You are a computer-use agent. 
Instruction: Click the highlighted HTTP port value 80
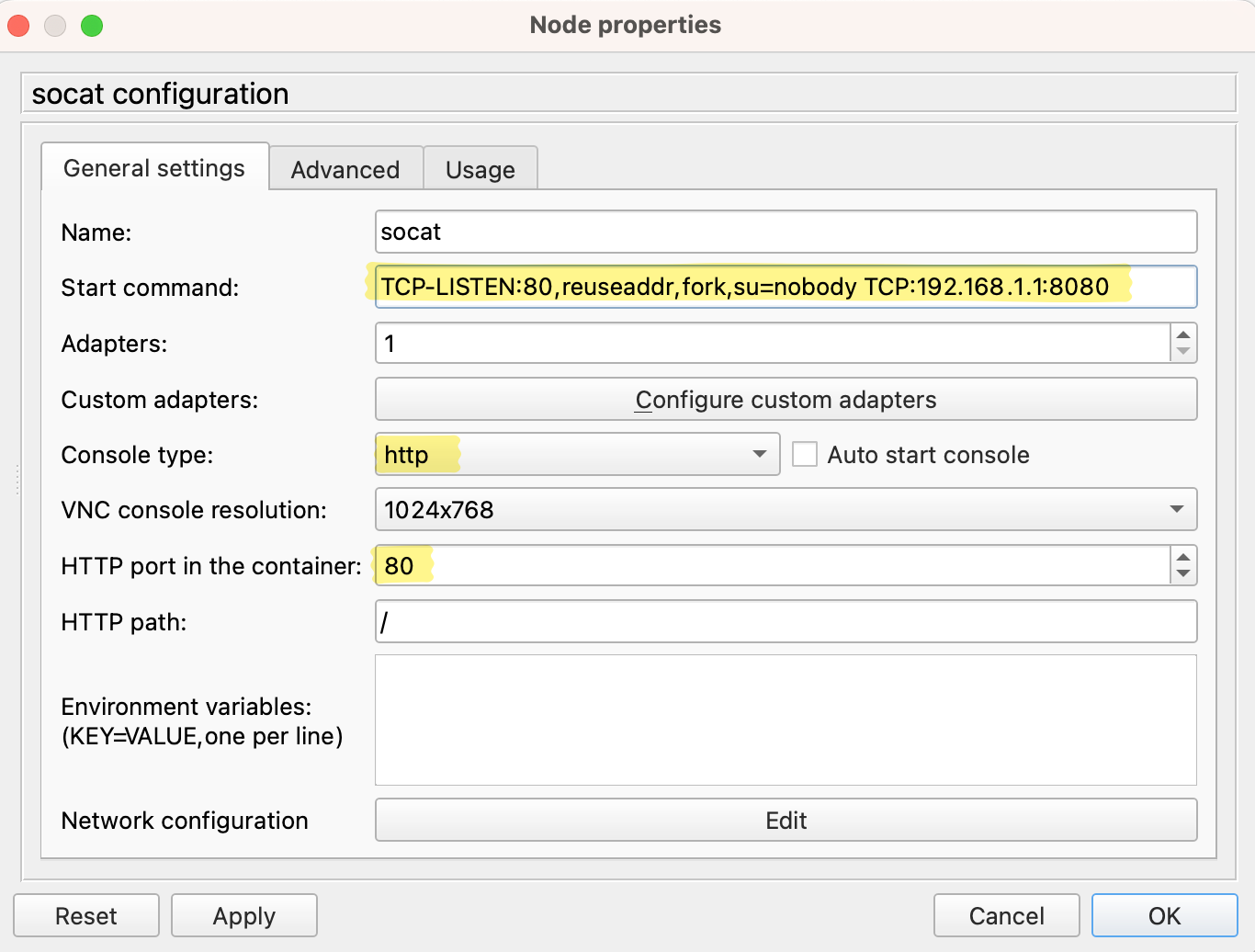tap(401, 566)
